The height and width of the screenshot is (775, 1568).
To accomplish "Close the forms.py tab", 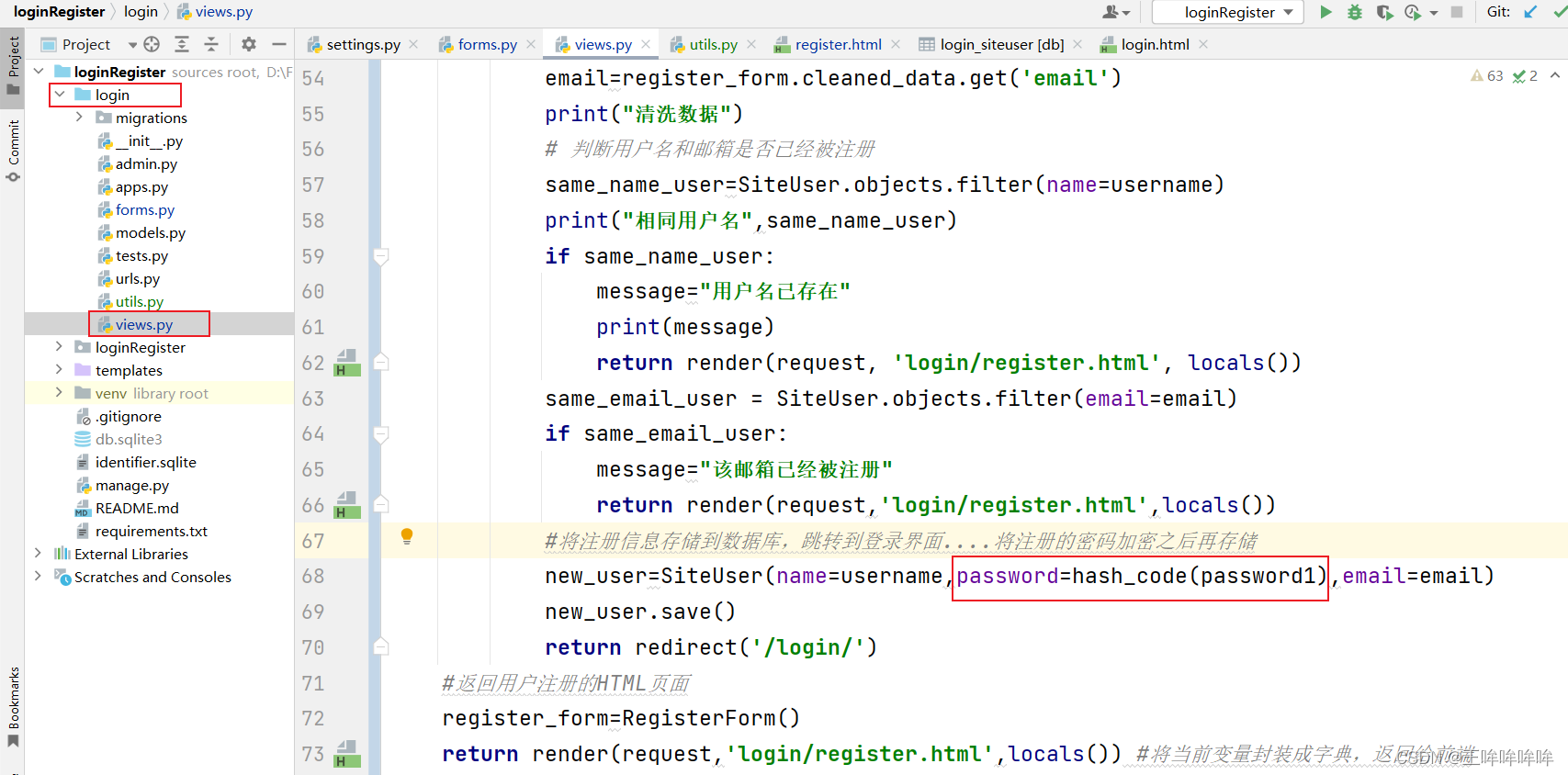I will tap(531, 44).
